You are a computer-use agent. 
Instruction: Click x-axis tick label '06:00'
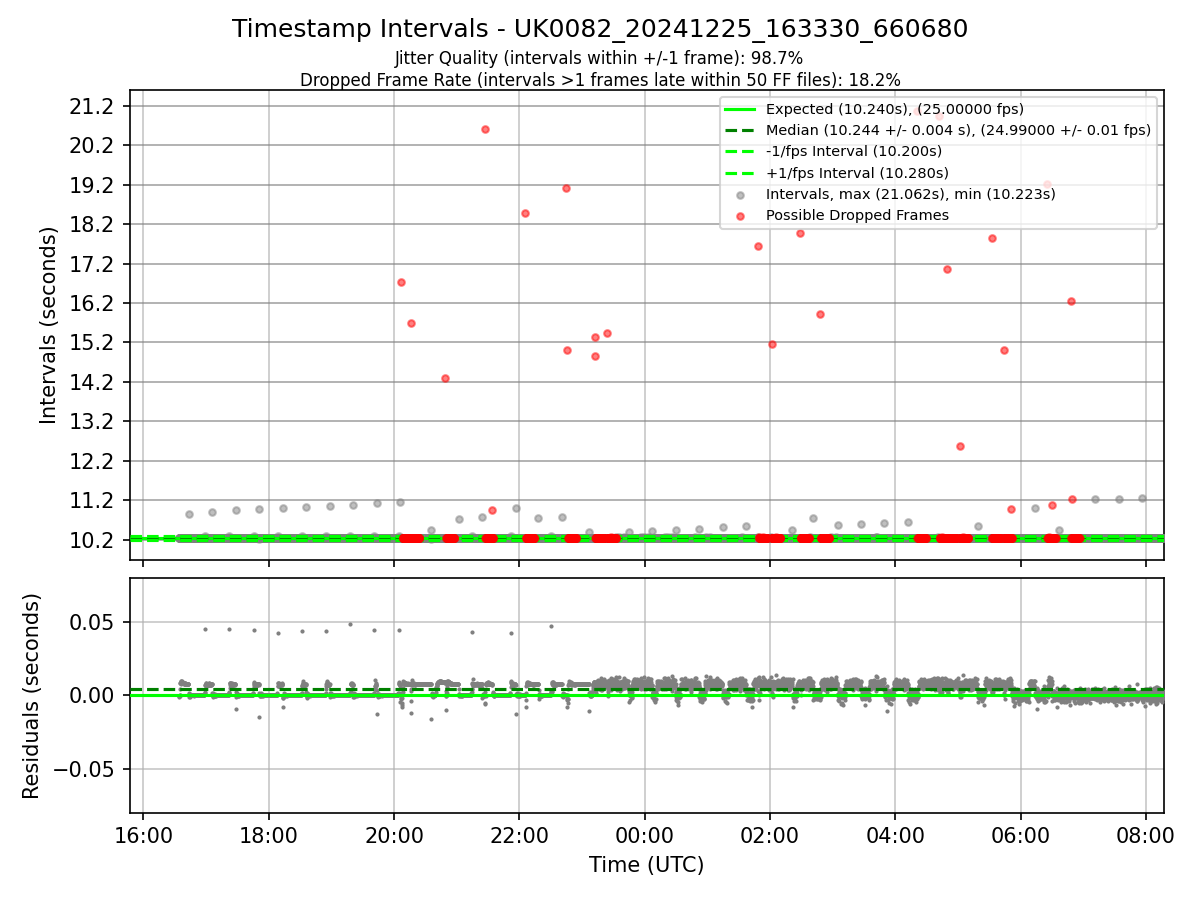tap(1021, 834)
